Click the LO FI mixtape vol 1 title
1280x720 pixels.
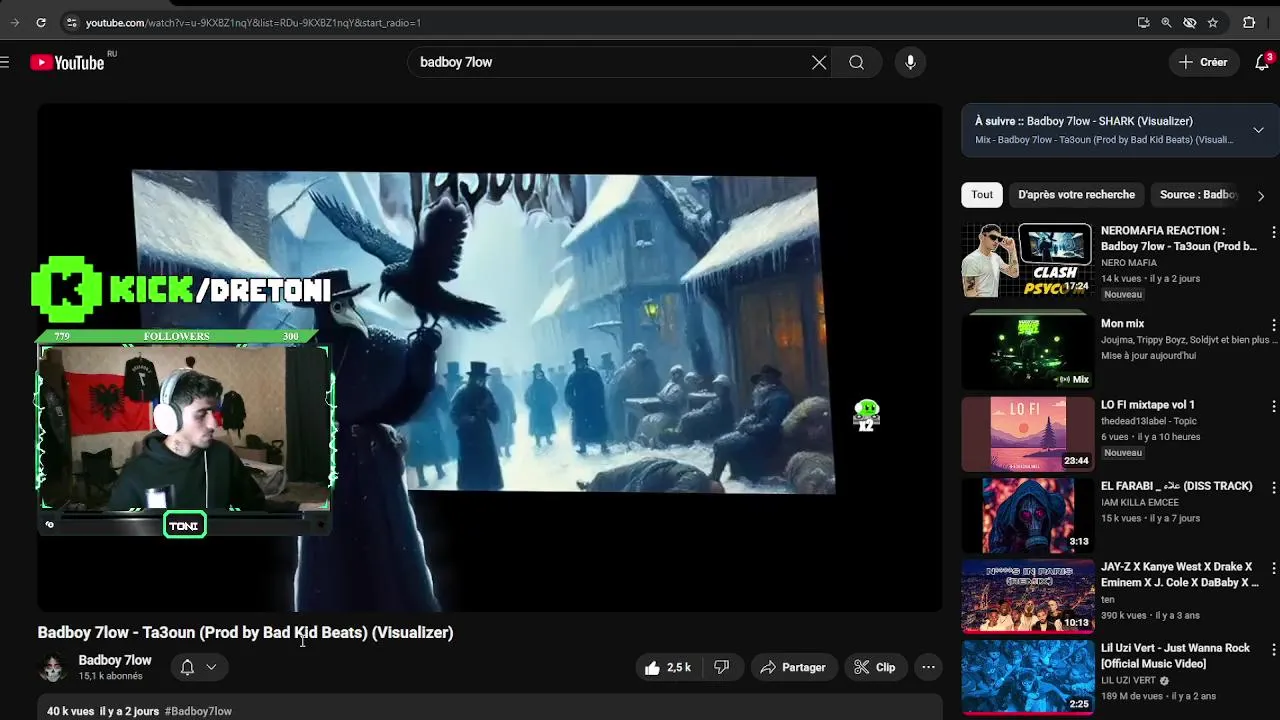(x=1148, y=405)
